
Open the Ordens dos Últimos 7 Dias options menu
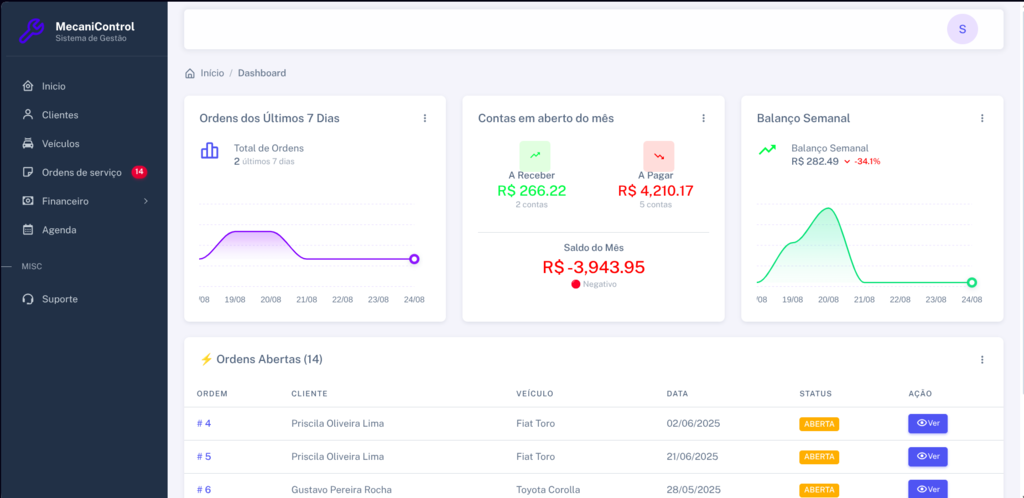tap(425, 118)
